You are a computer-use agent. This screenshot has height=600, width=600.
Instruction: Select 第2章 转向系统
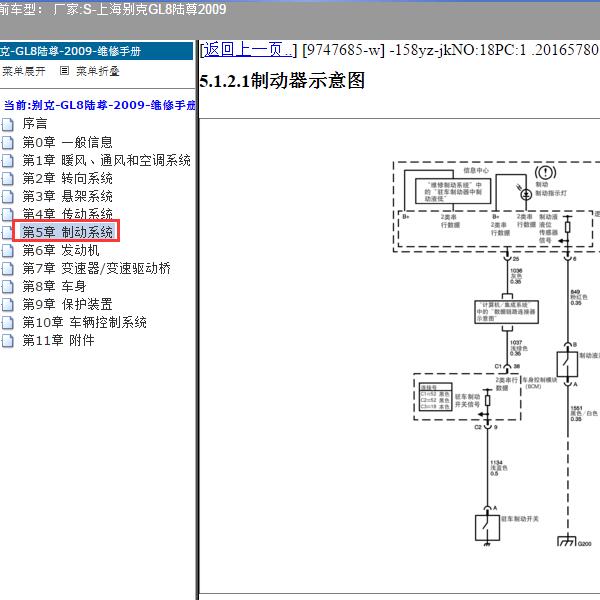(x=67, y=178)
